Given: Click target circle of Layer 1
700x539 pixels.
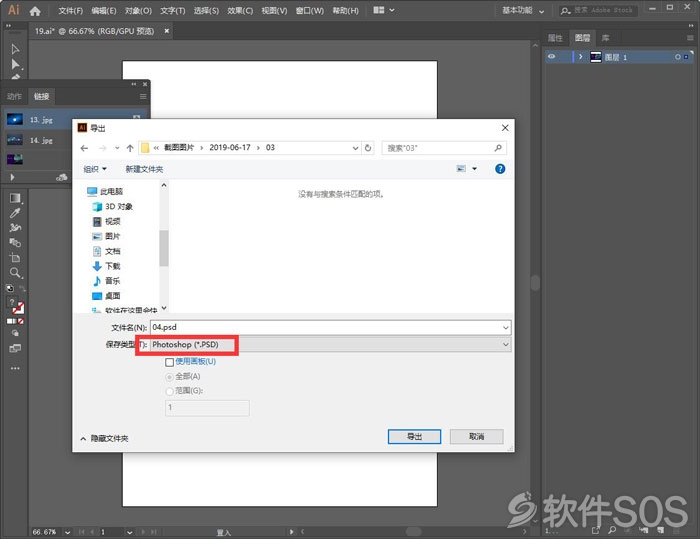Looking at the screenshot, I should tap(678, 57).
